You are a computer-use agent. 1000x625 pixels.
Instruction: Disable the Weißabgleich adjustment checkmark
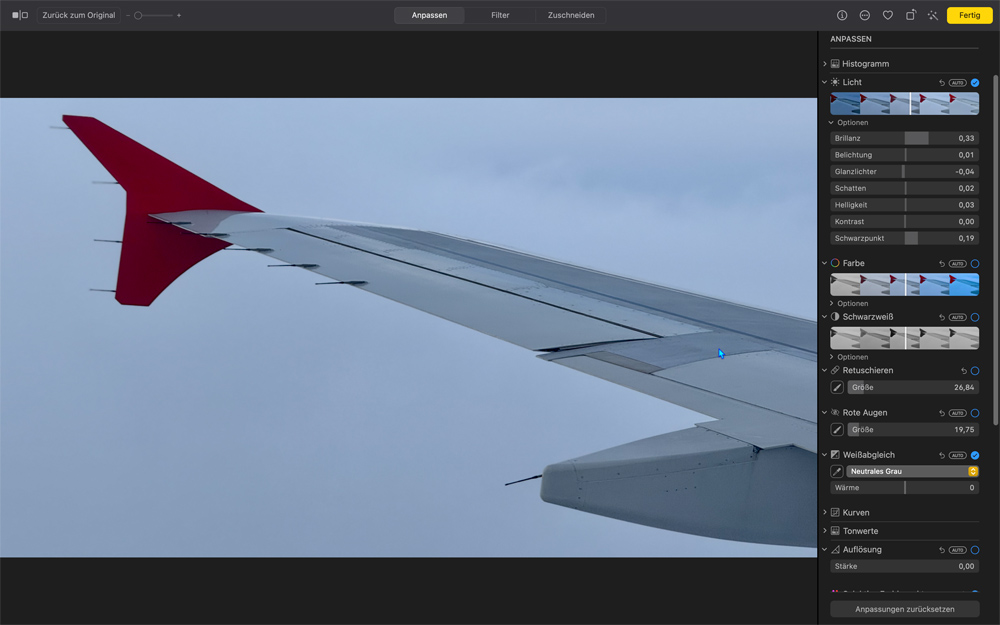click(974, 455)
